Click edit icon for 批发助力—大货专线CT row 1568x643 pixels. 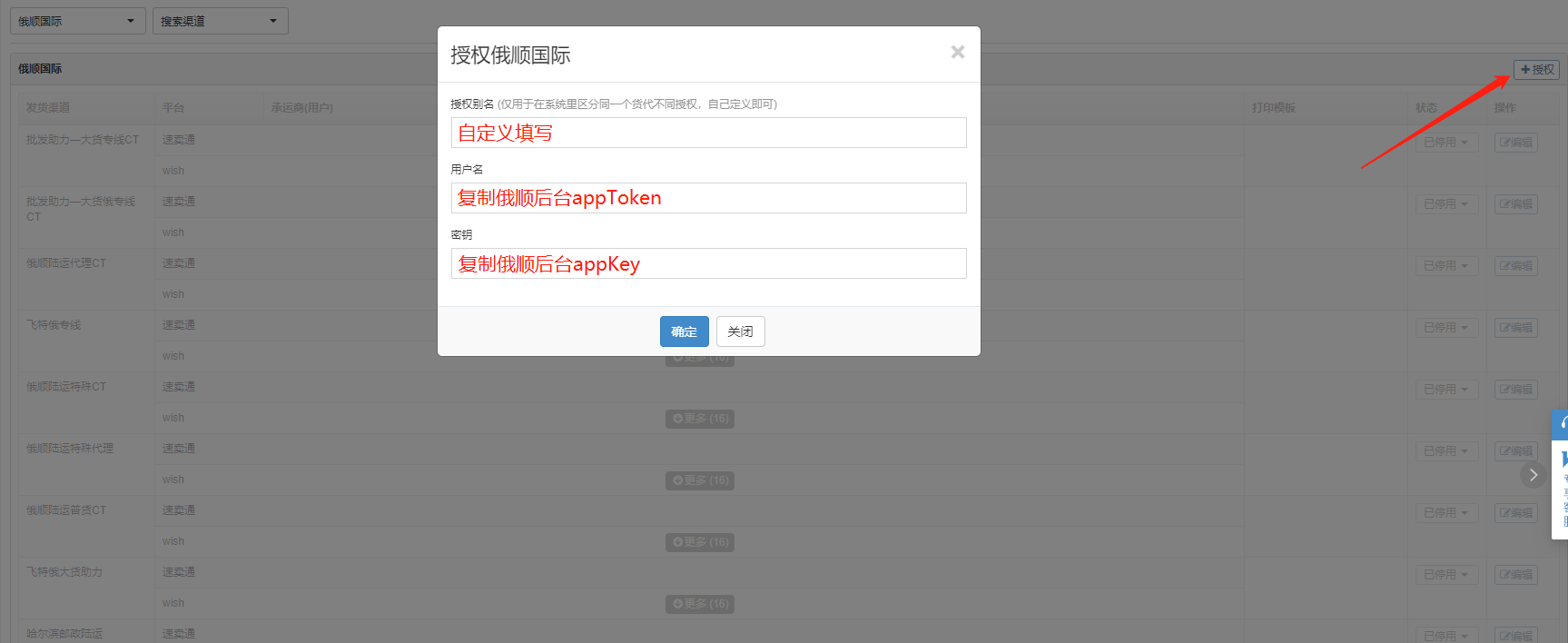[1515, 143]
